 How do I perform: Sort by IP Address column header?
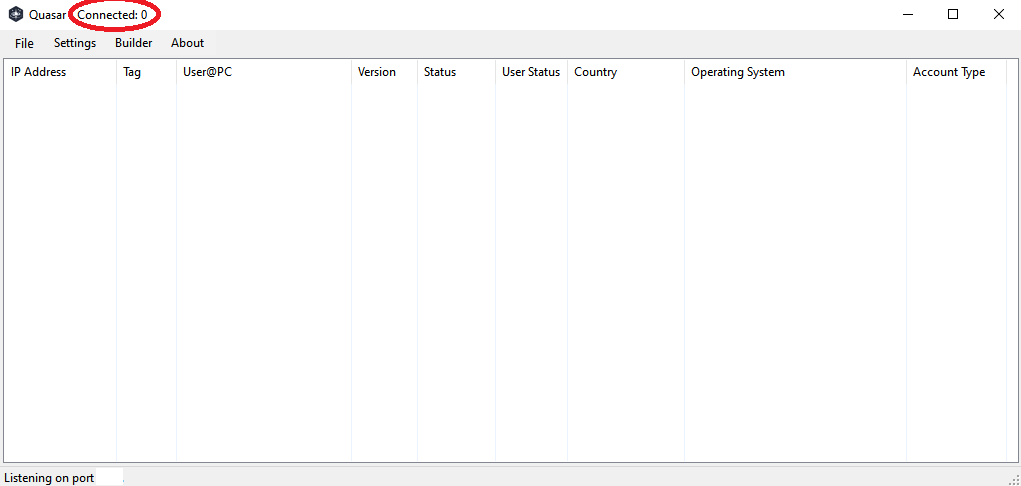pos(61,72)
